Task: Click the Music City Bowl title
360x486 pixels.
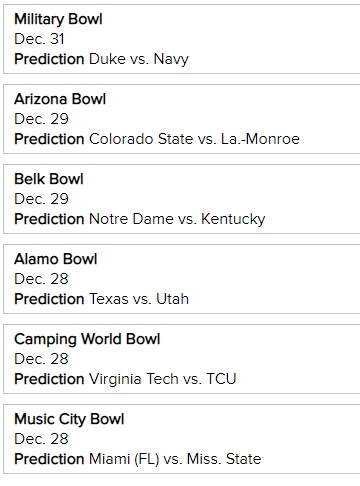Action: click(69, 419)
